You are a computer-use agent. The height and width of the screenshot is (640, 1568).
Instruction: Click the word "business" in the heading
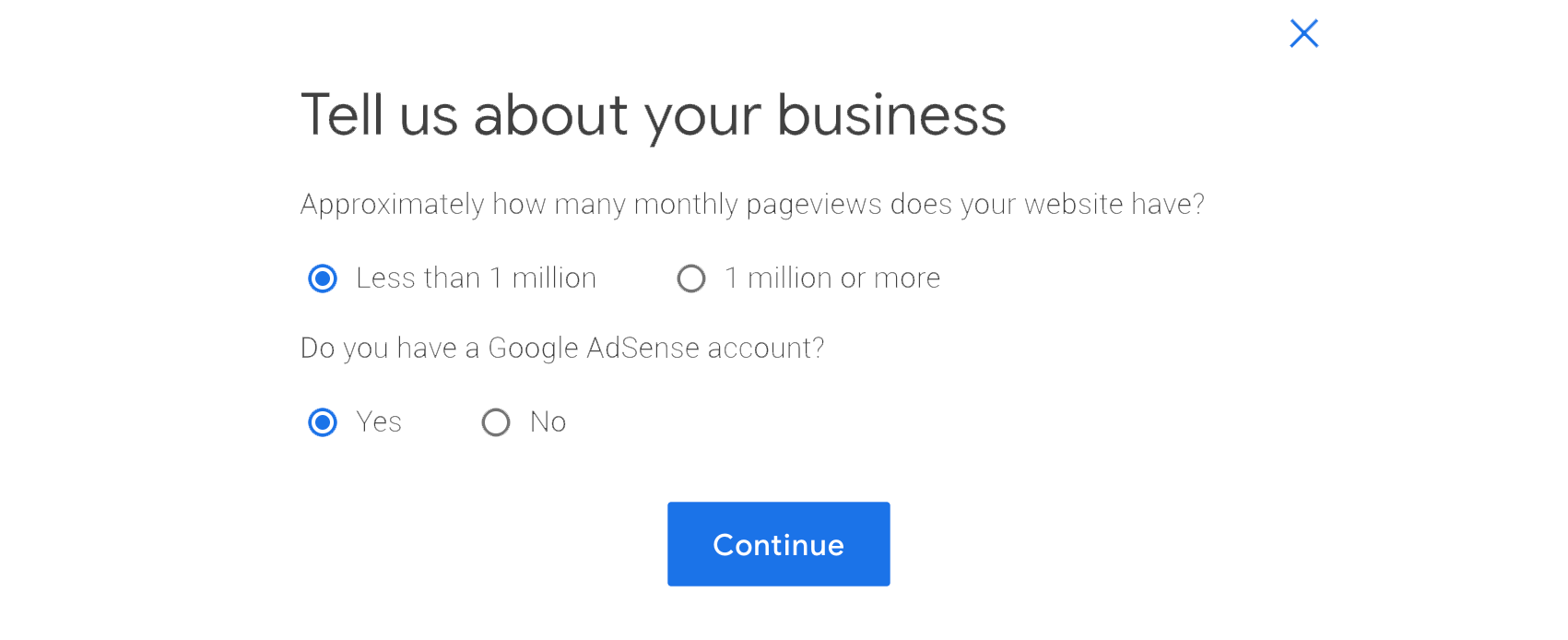click(890, 116)
